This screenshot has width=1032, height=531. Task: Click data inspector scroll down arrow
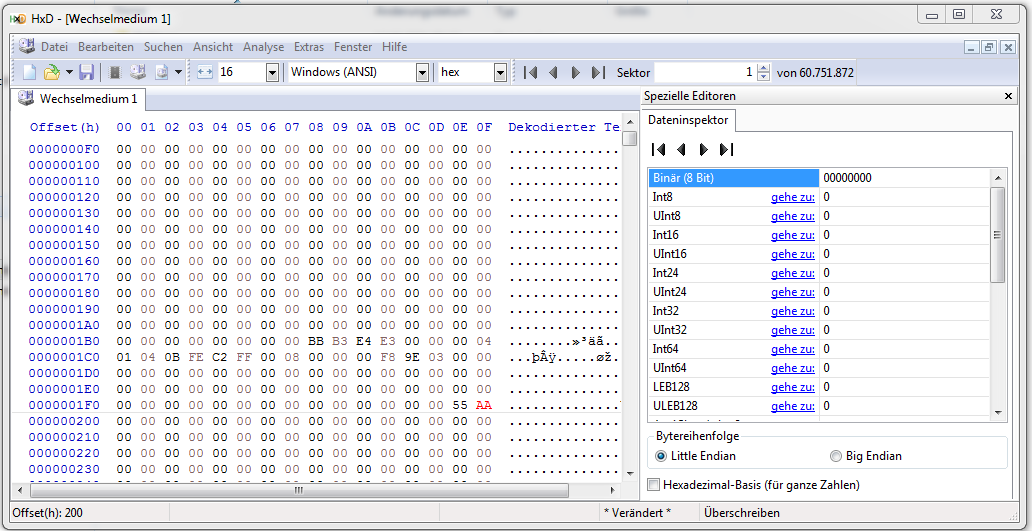[998, 412]
